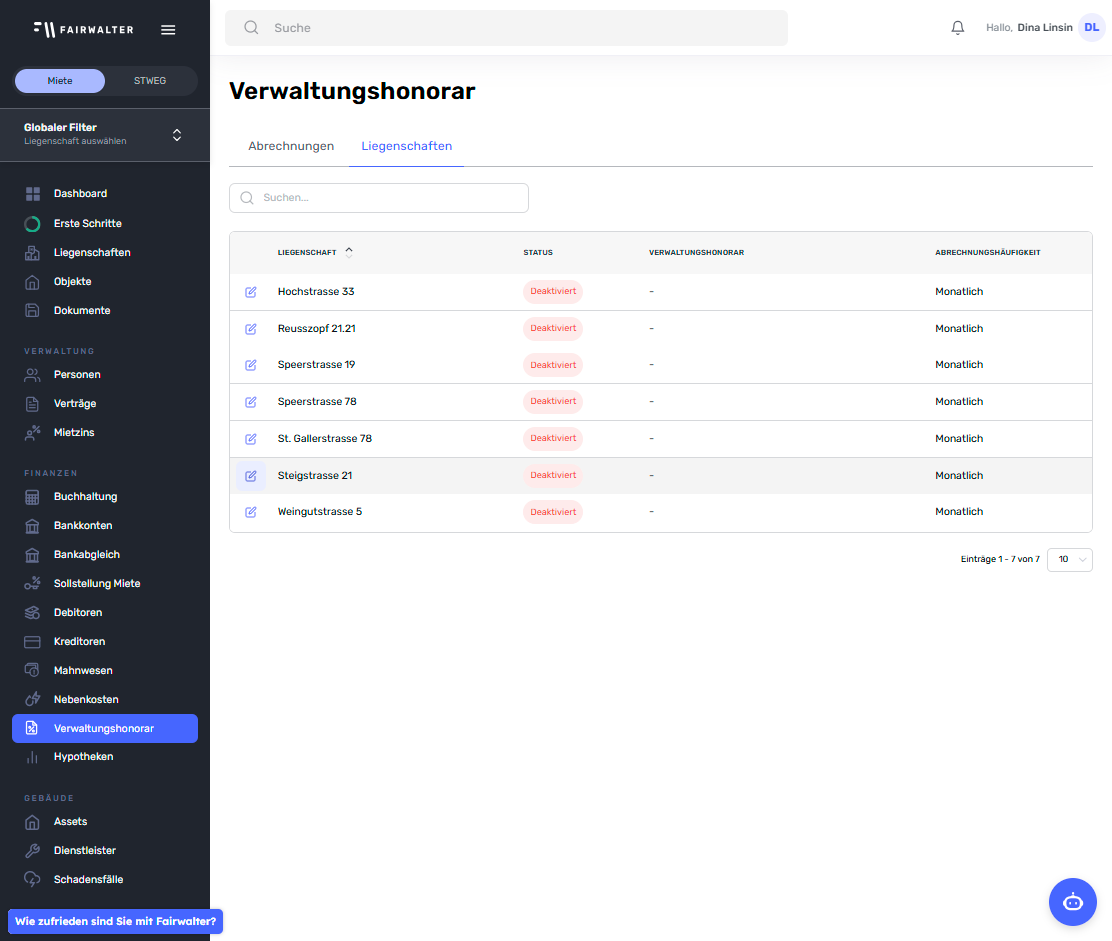Click edit icon for Steigstrasse 21
The width and height of the screenshot is (1112, 941).
[x=251, y=476]
